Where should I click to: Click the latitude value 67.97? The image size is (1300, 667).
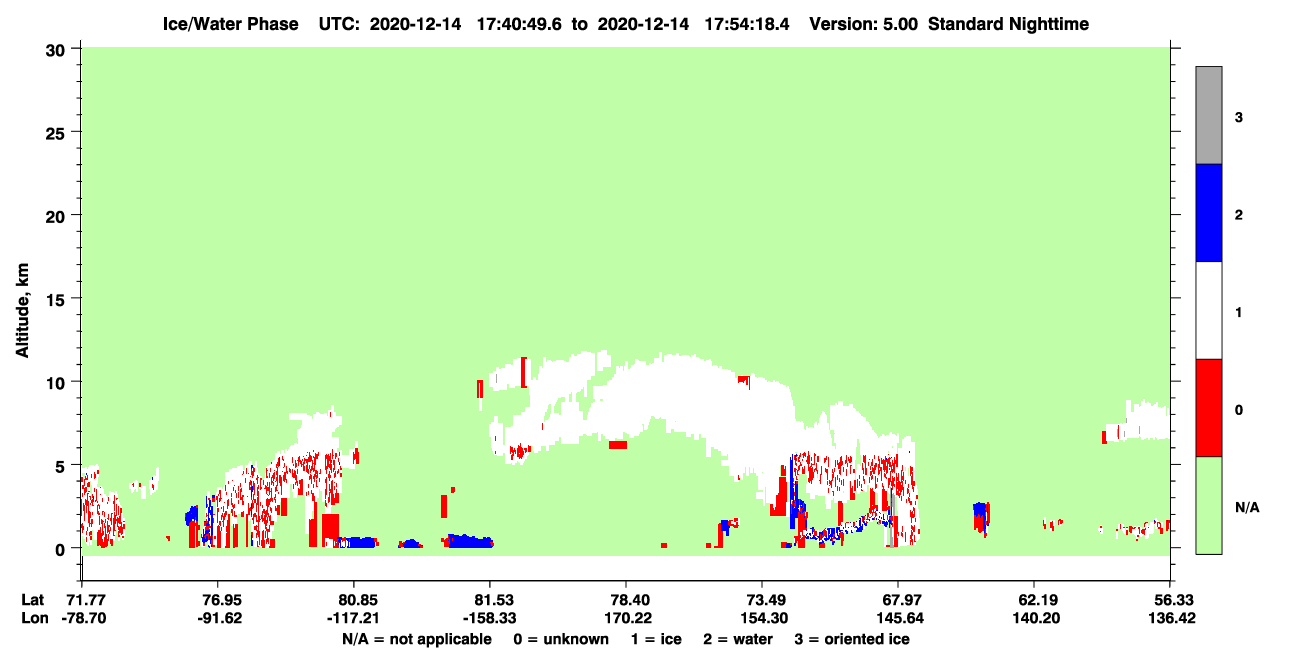[898, 600]
